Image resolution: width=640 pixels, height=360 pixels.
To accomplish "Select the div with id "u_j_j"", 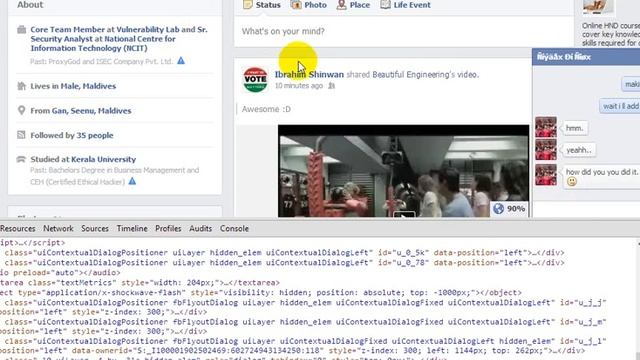I will coord(303,307).
